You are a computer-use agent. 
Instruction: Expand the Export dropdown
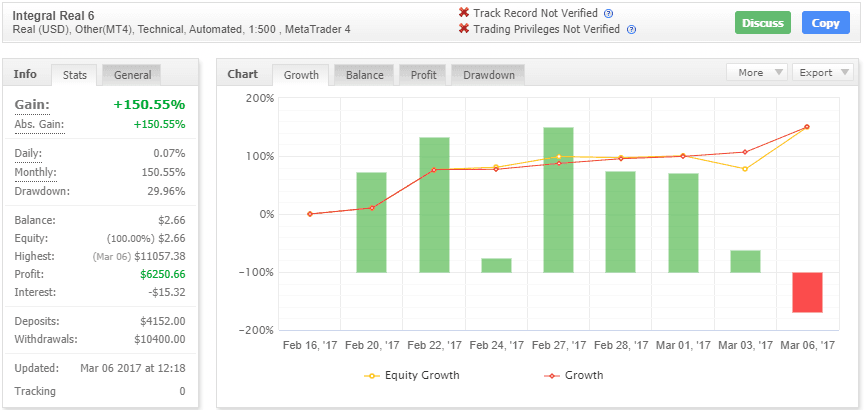click(822, 72)
